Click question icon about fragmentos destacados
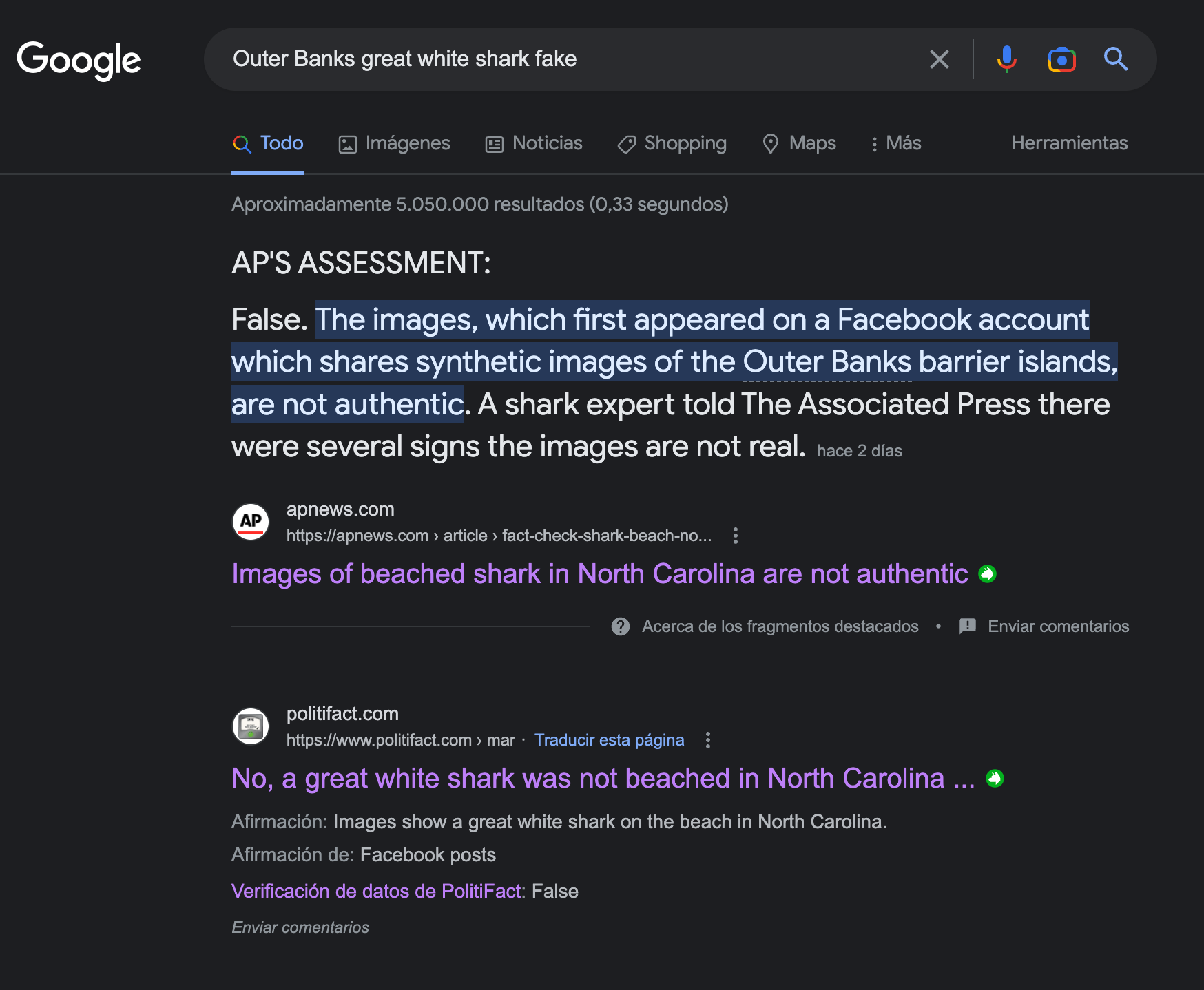 [x=621, y=626]
